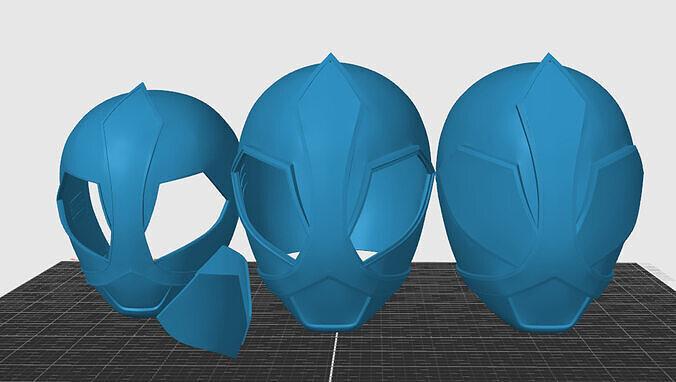676x382 pixels.
Task: Select the detached visor piece near left helmet
Action: [205, 302]
